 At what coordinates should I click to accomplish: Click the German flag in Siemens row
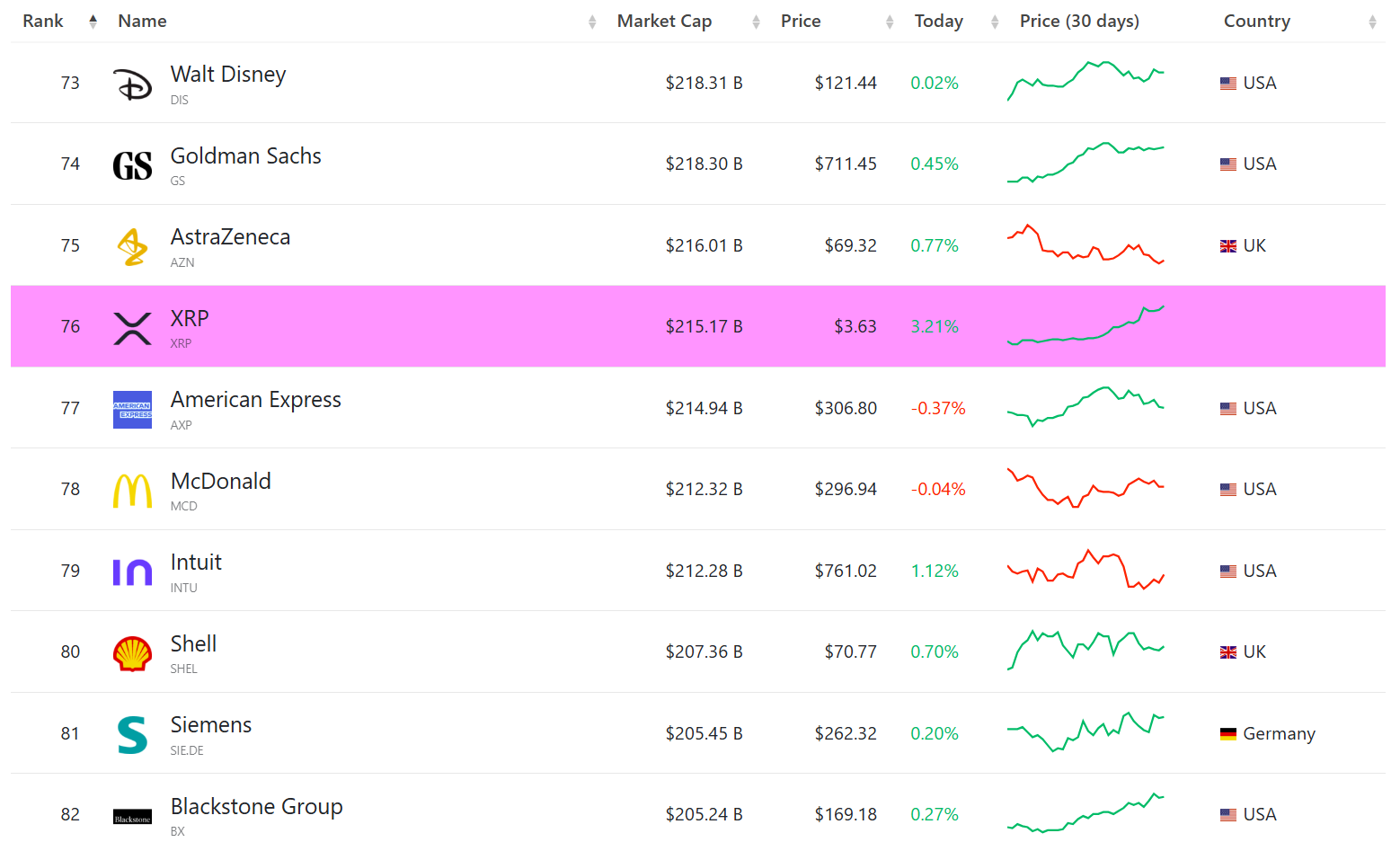1228,734
